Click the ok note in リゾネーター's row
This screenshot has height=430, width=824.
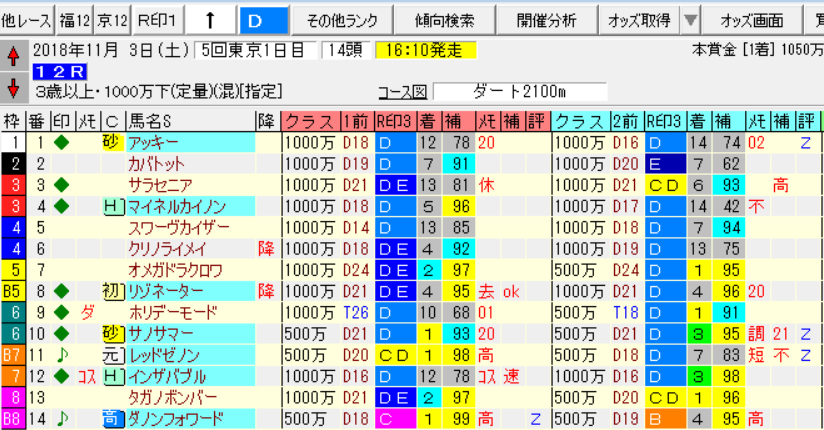511,291
